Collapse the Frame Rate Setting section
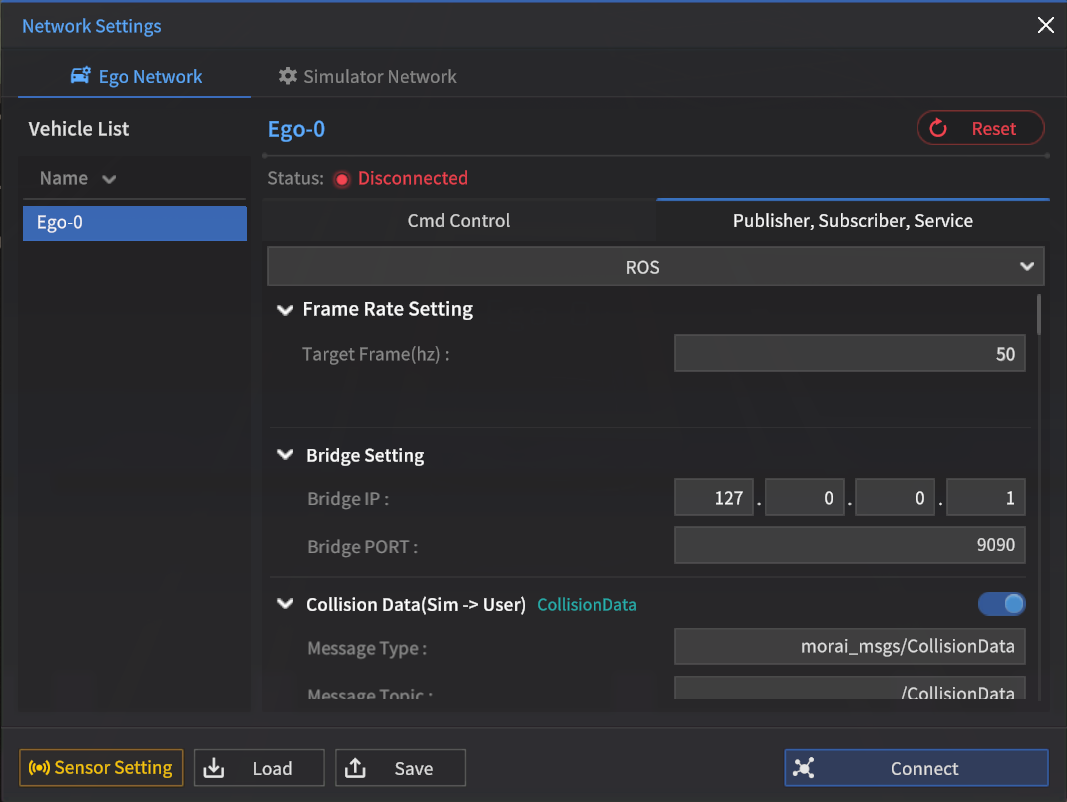This screenshot has height=802, width=1067. (285, 310)
